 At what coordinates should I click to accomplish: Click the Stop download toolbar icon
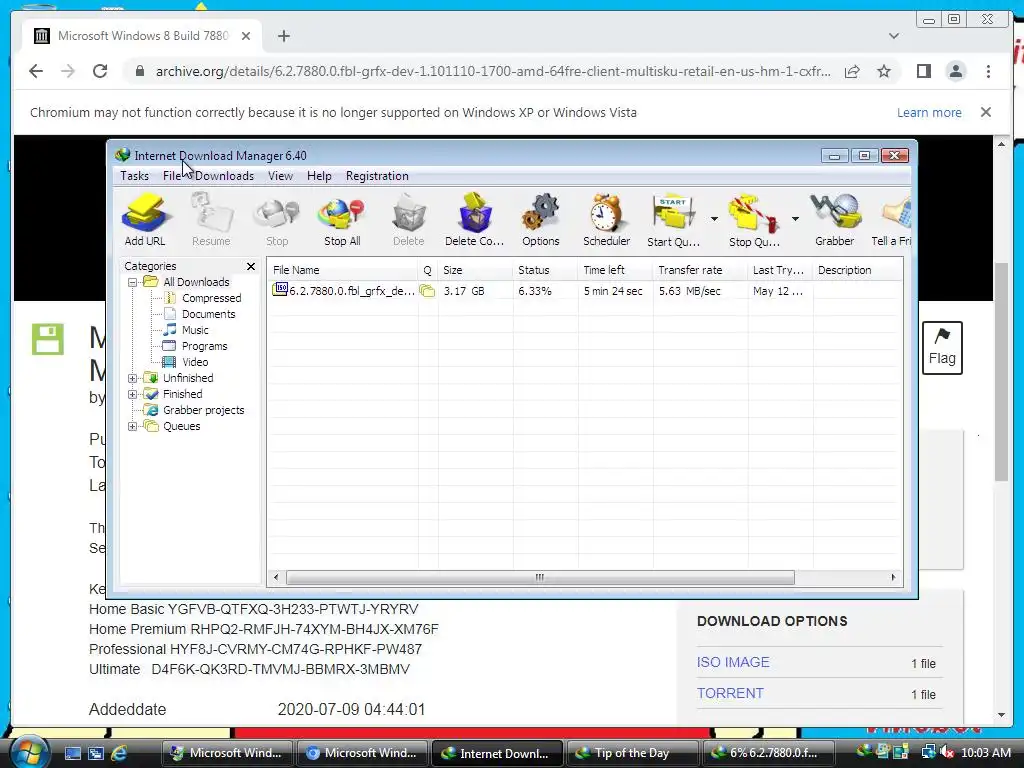(x=277, y=219)
